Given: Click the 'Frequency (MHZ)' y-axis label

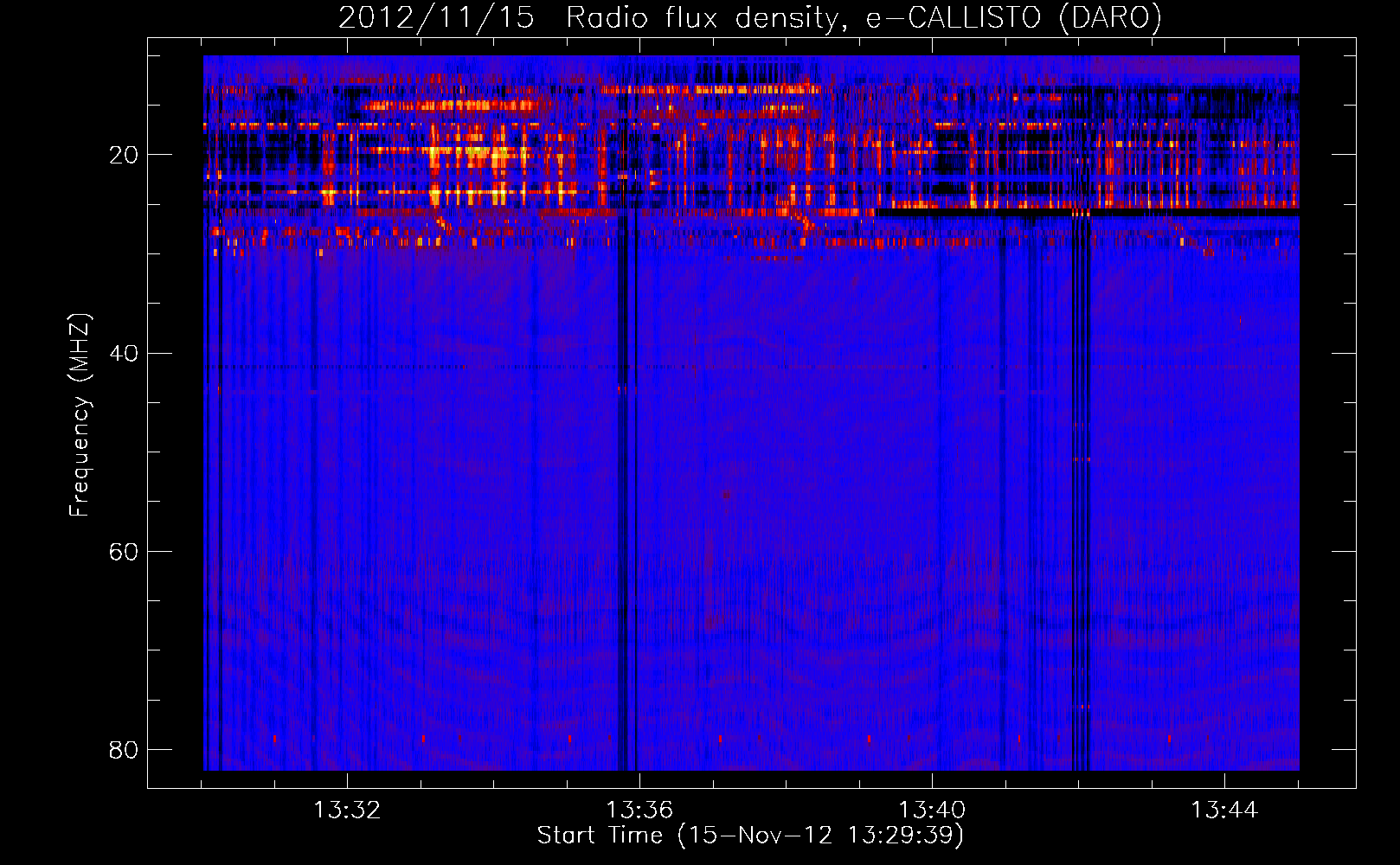Looking at the screenshot, I should tap(80, 414).
